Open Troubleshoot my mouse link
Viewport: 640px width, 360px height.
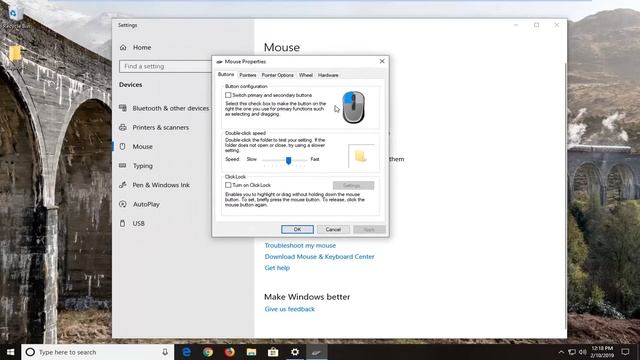click(300, 245)
